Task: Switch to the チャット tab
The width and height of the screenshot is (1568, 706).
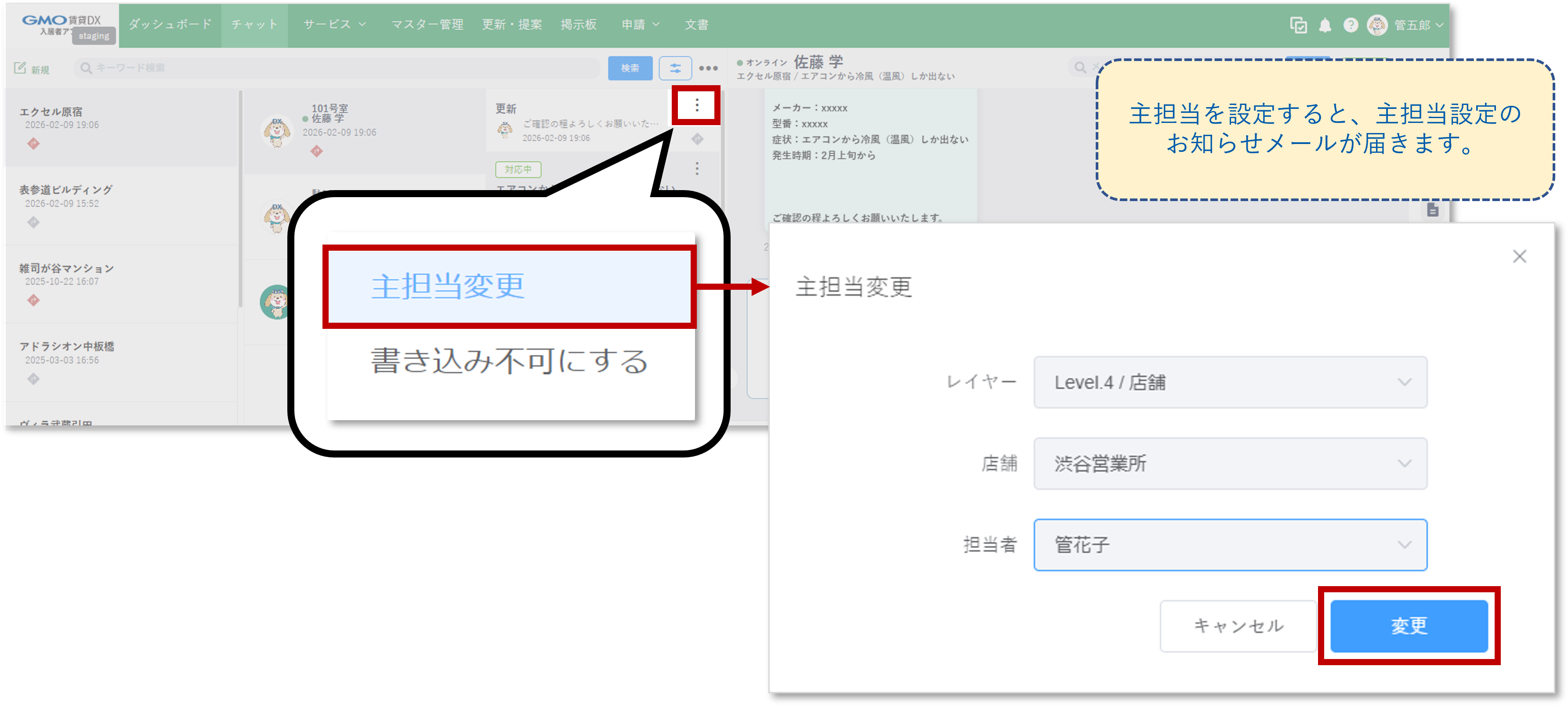Action: click(254, 25)
